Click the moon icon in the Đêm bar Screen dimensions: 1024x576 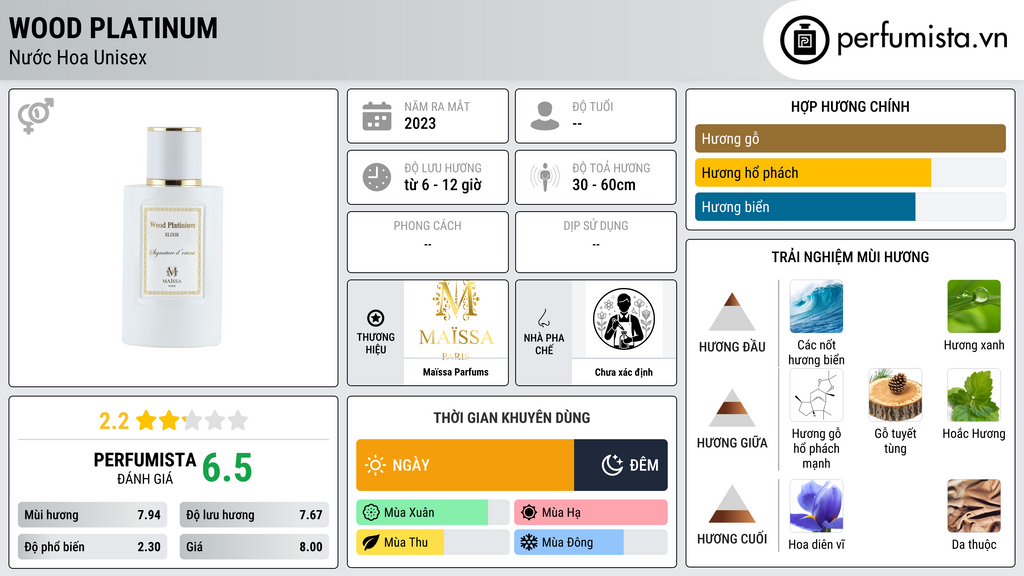(x=612, y=465)
